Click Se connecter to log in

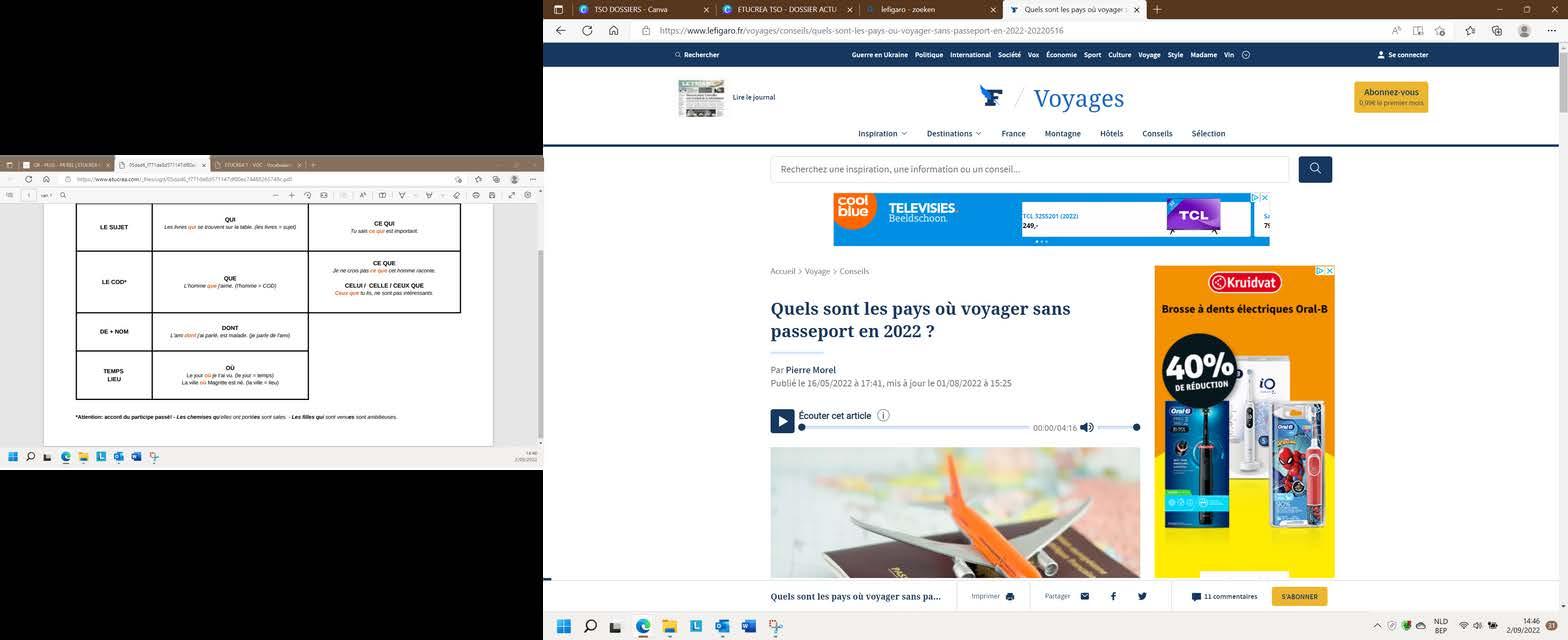(1403, 55)
